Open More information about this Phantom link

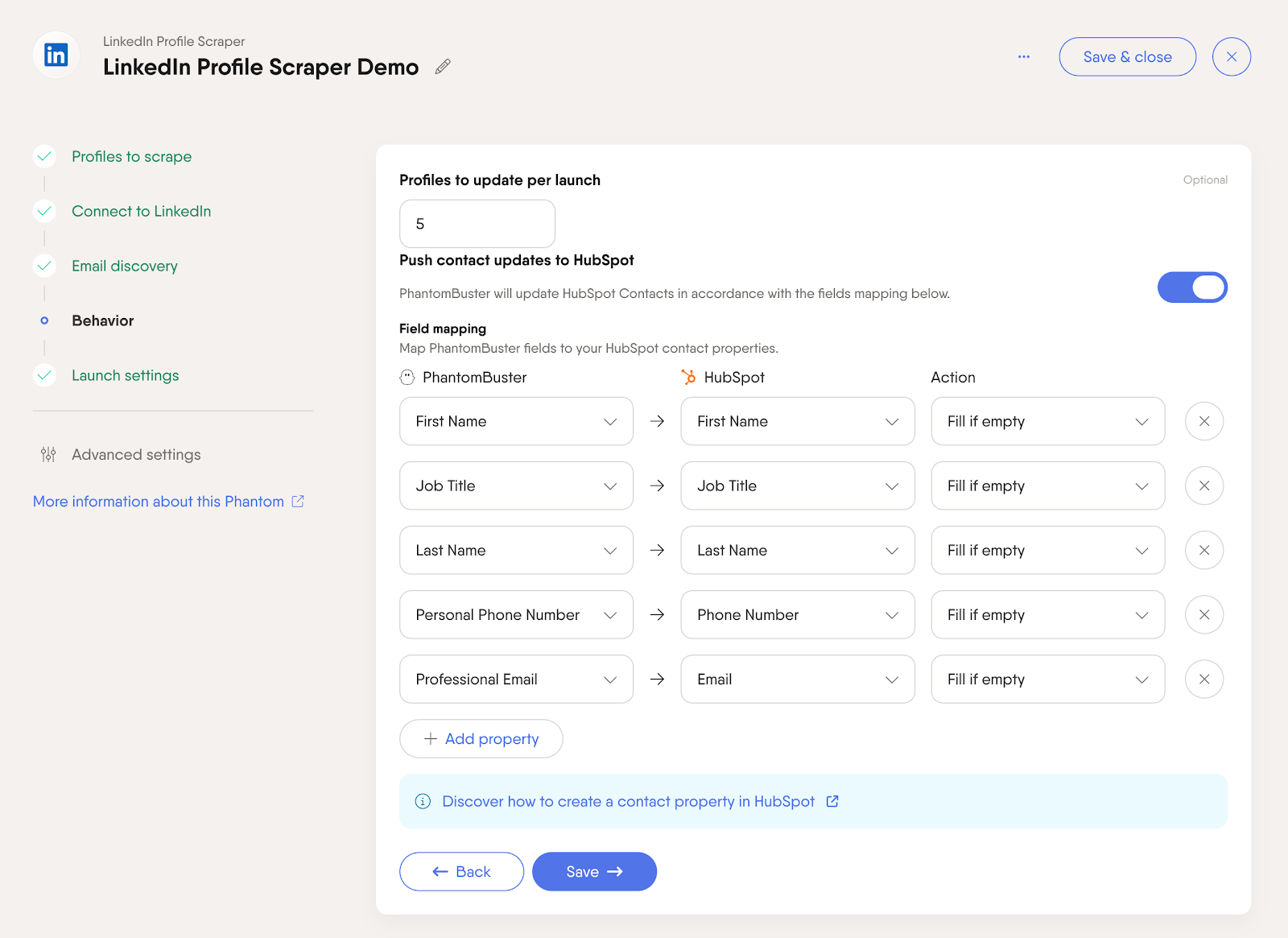pos(159,501)
